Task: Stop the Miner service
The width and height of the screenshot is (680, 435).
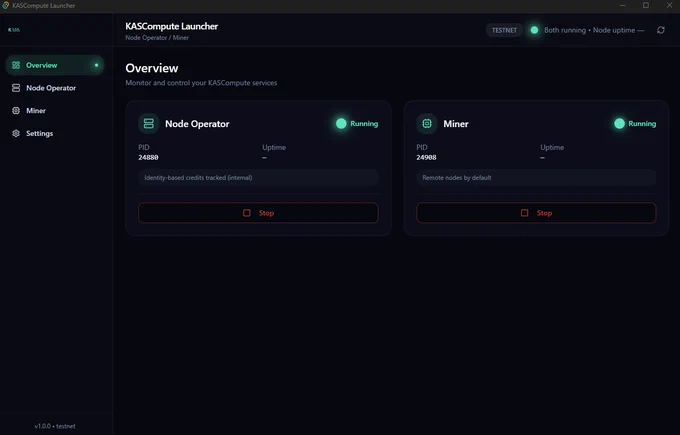Action: [x=536, y=213]
